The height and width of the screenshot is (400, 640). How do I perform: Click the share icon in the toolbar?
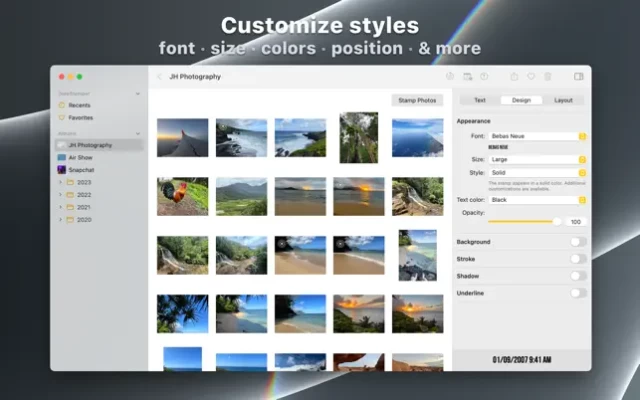click(514, 76)
